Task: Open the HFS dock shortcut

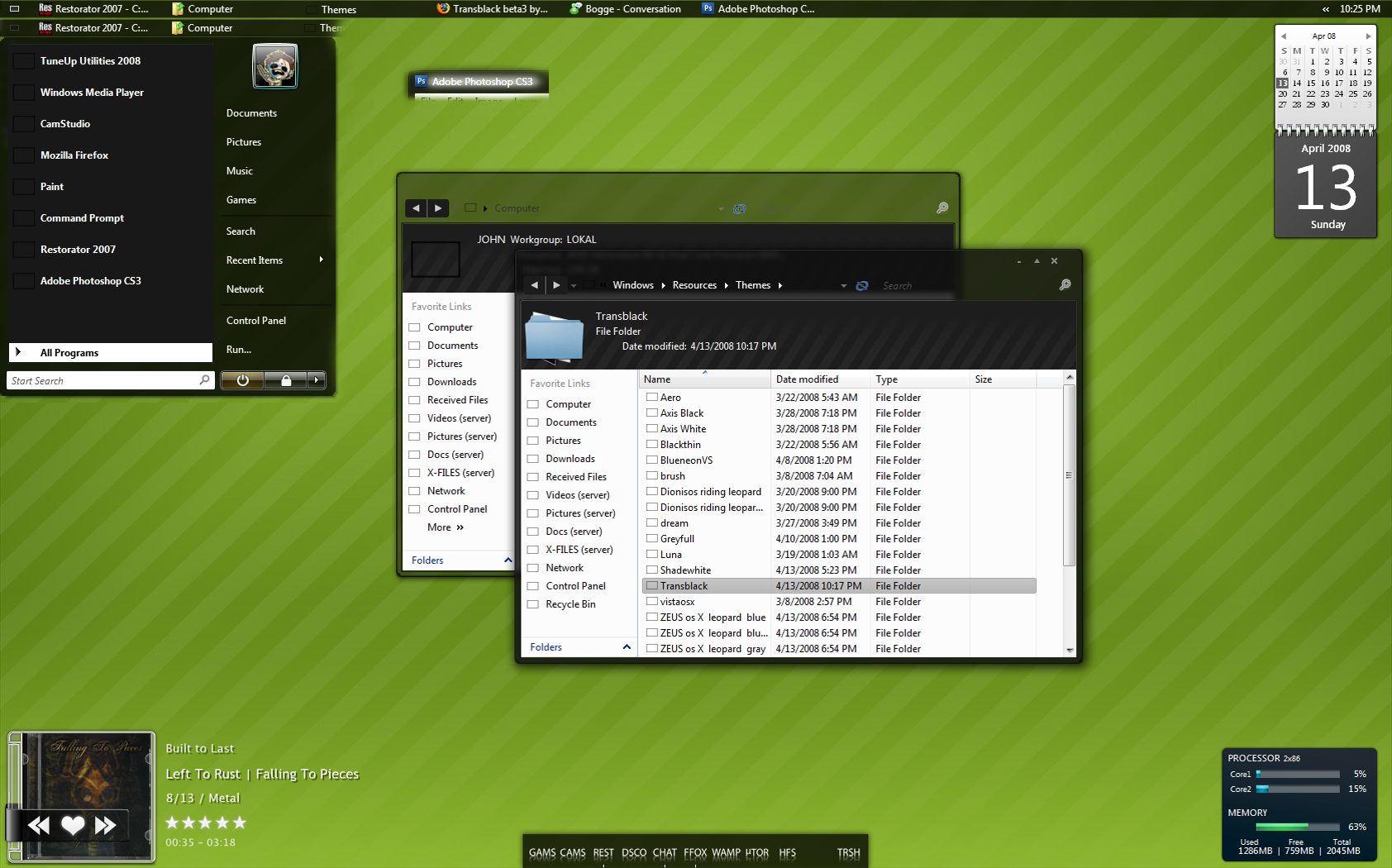Action: (x=787, y=853)
